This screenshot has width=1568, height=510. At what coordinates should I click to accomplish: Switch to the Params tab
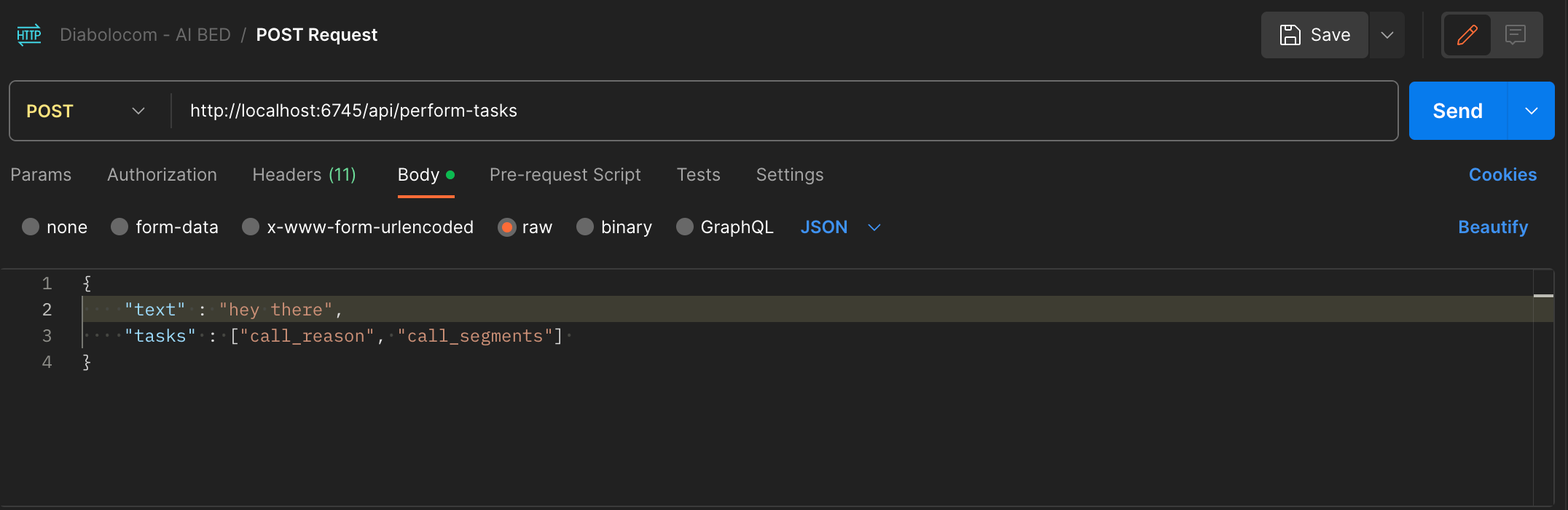point(41,175)
